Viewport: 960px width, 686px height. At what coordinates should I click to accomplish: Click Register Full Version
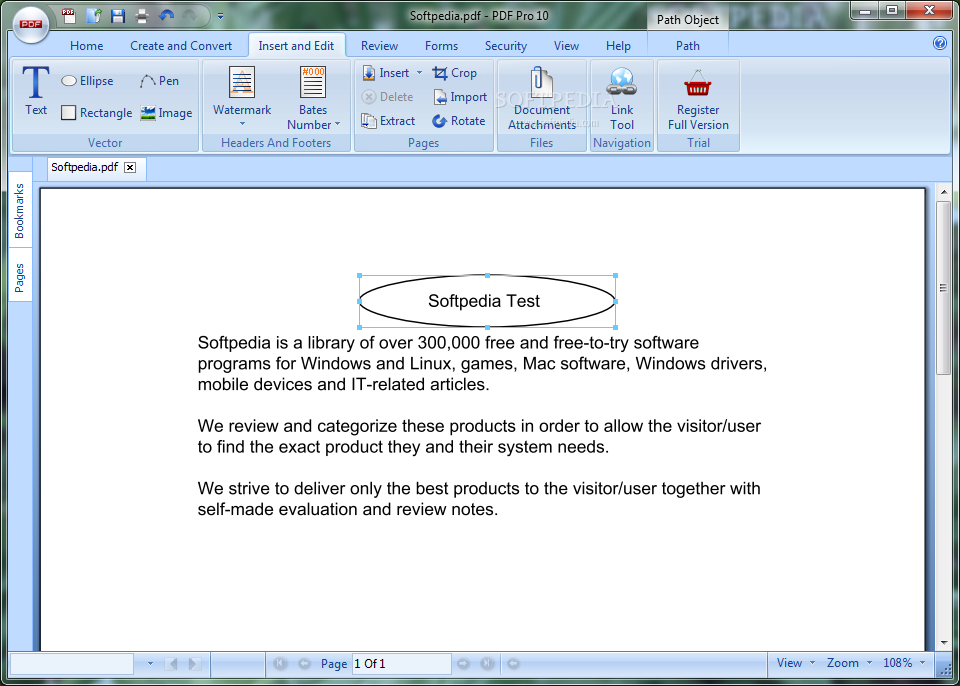(x=698, y=98)
